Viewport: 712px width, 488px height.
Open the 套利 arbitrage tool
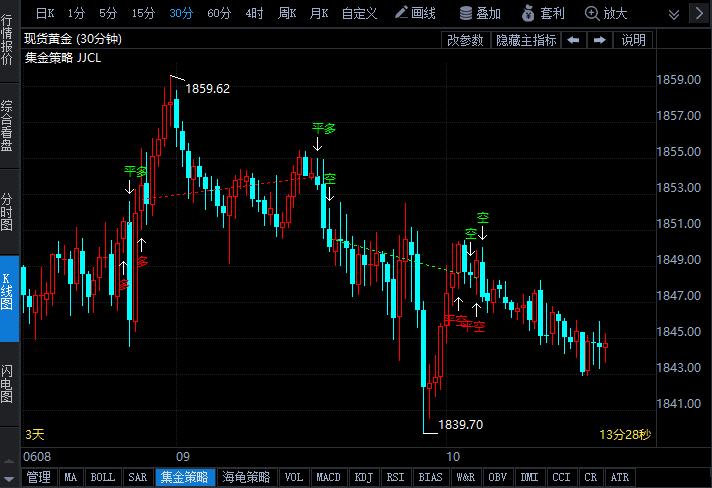543,14
